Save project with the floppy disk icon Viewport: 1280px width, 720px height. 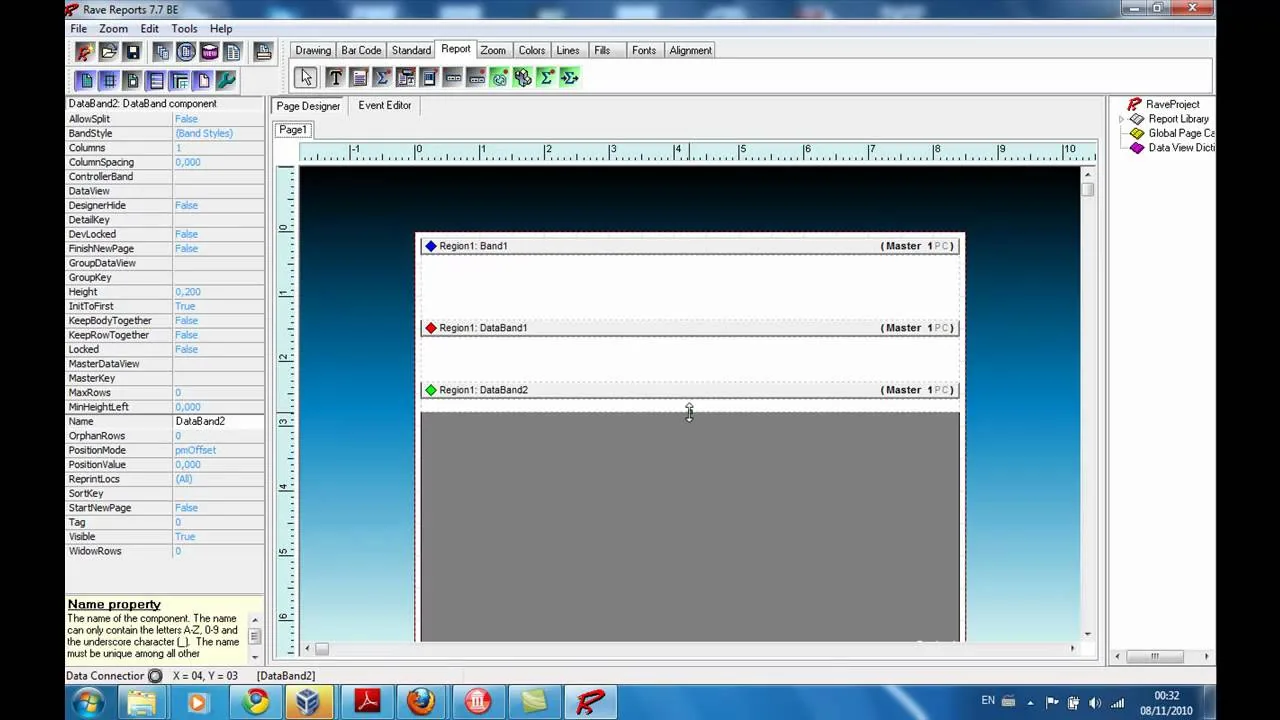132,52
